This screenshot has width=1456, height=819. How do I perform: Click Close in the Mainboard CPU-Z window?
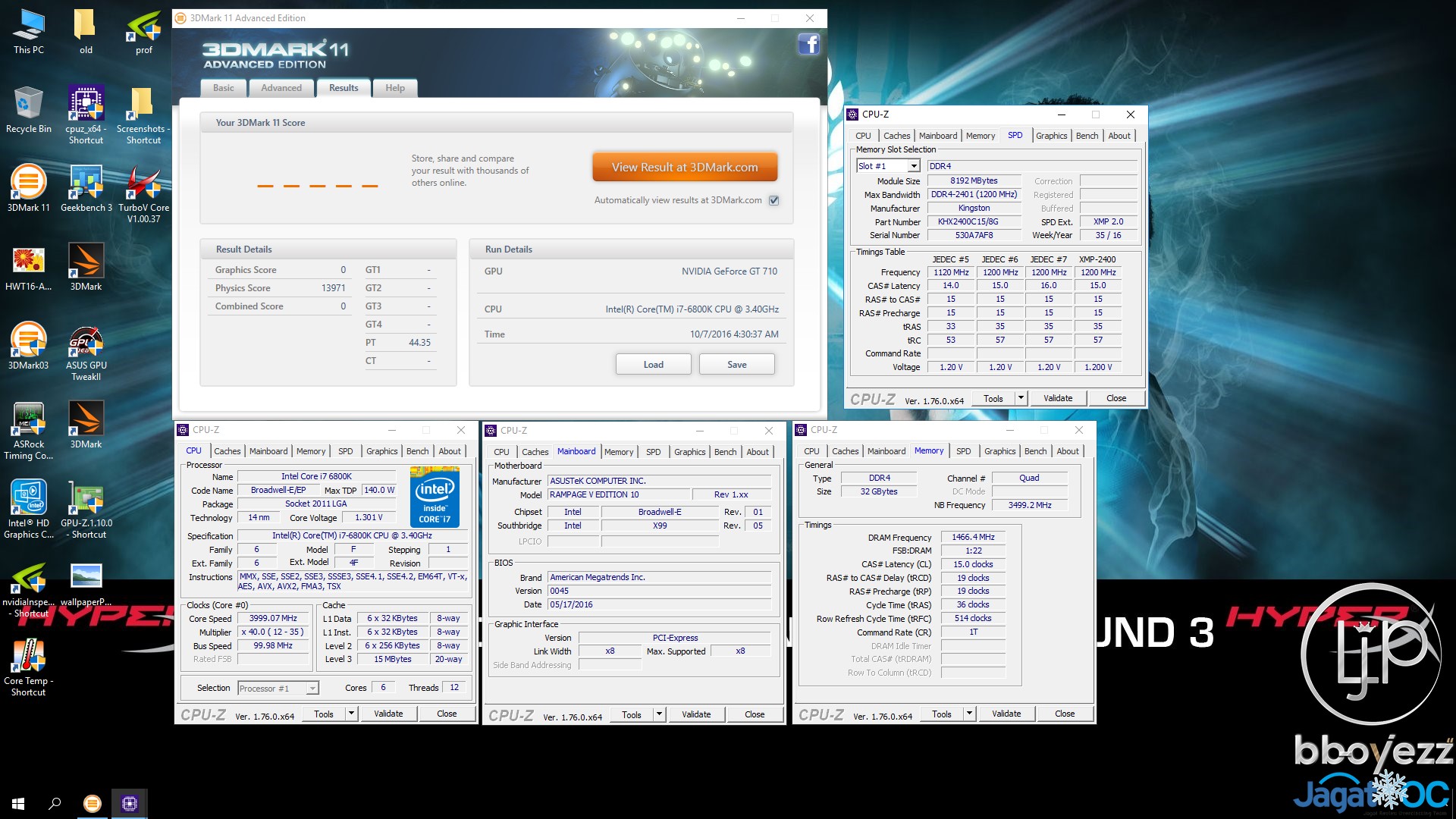[755, 714]
